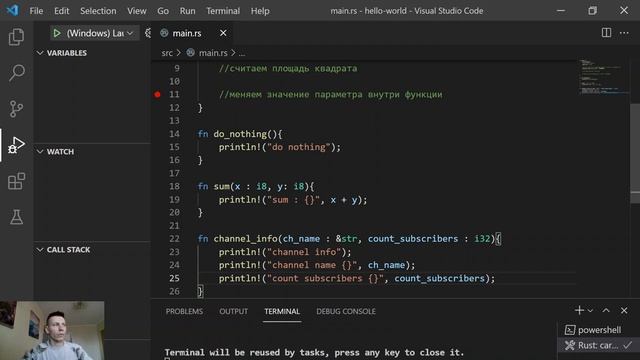Click the VS Code logo icon
This screenshot has height=360, width=640.
click(13, 10)
